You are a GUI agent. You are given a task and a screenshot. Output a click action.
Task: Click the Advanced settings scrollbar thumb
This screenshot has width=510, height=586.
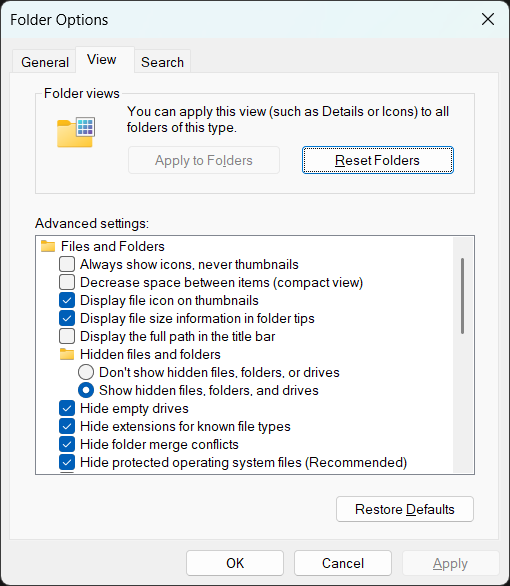point(463,296)
